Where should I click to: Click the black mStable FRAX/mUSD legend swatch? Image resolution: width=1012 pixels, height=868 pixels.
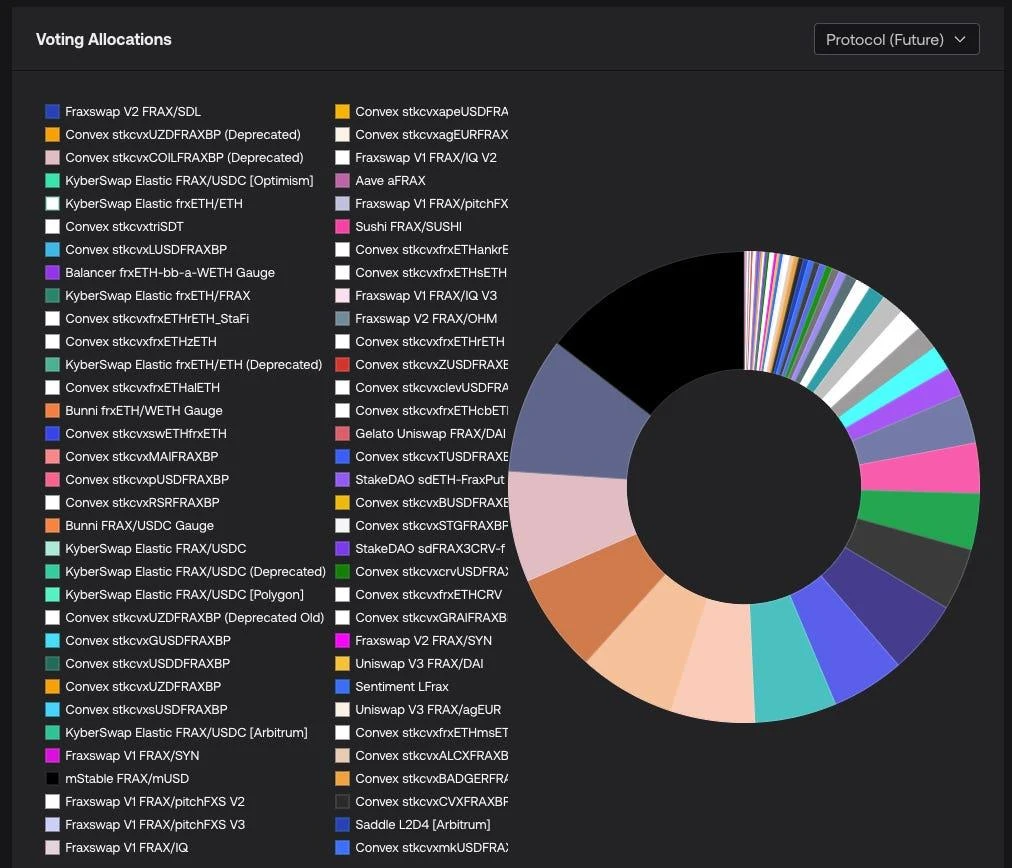pyautogui.click(x=53, y=779)
